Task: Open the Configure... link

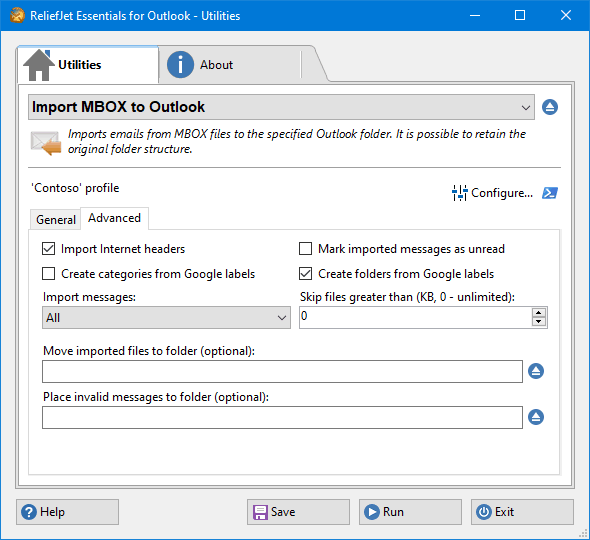Action: pos(502,193)
